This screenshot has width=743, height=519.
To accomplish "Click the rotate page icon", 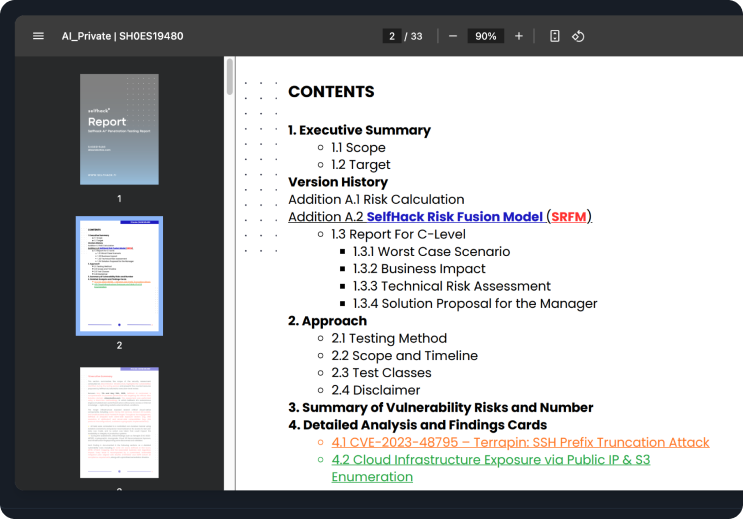I will (x=578, y=36).
